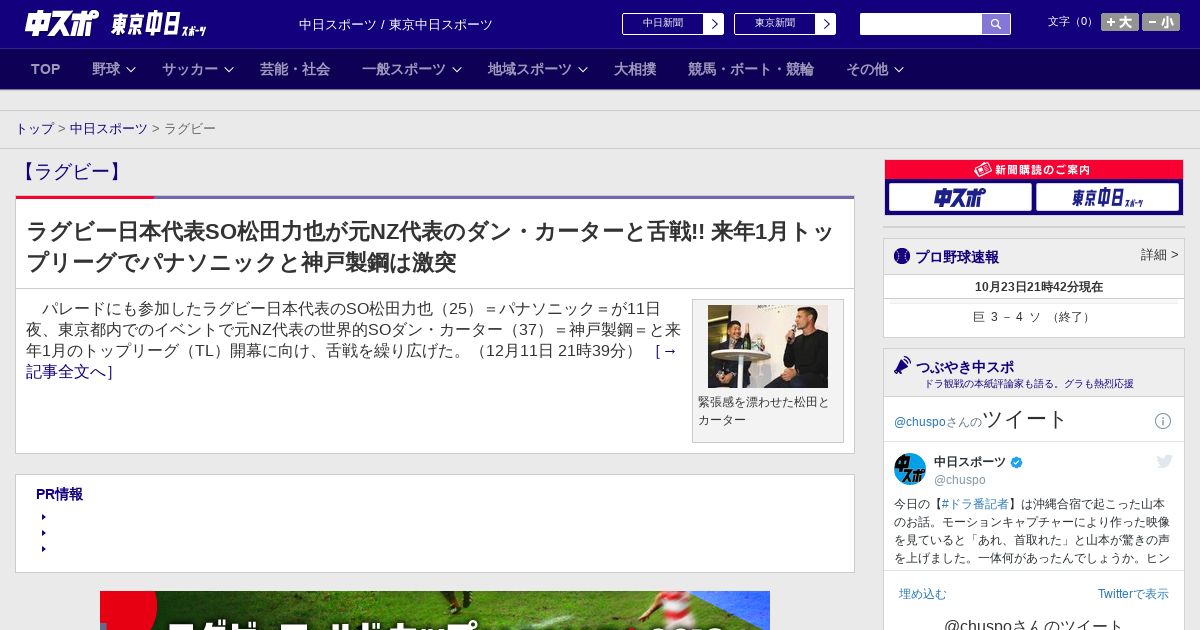Click 中スポ subscription banner button

tap(960, 197)
